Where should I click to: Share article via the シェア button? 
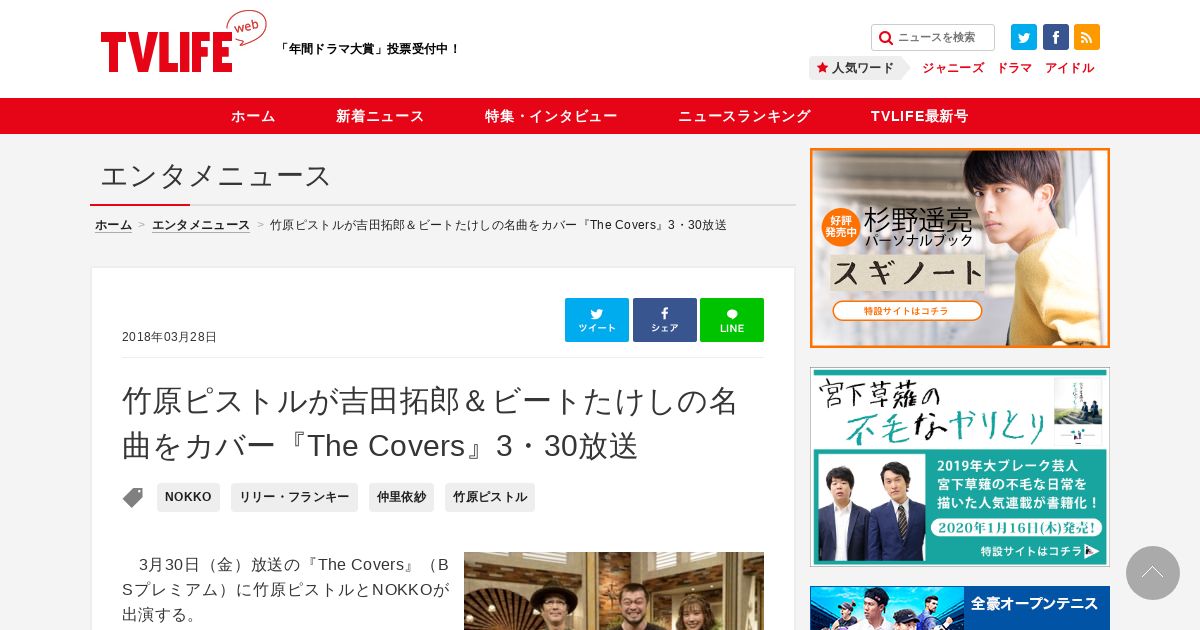[665, 320]
